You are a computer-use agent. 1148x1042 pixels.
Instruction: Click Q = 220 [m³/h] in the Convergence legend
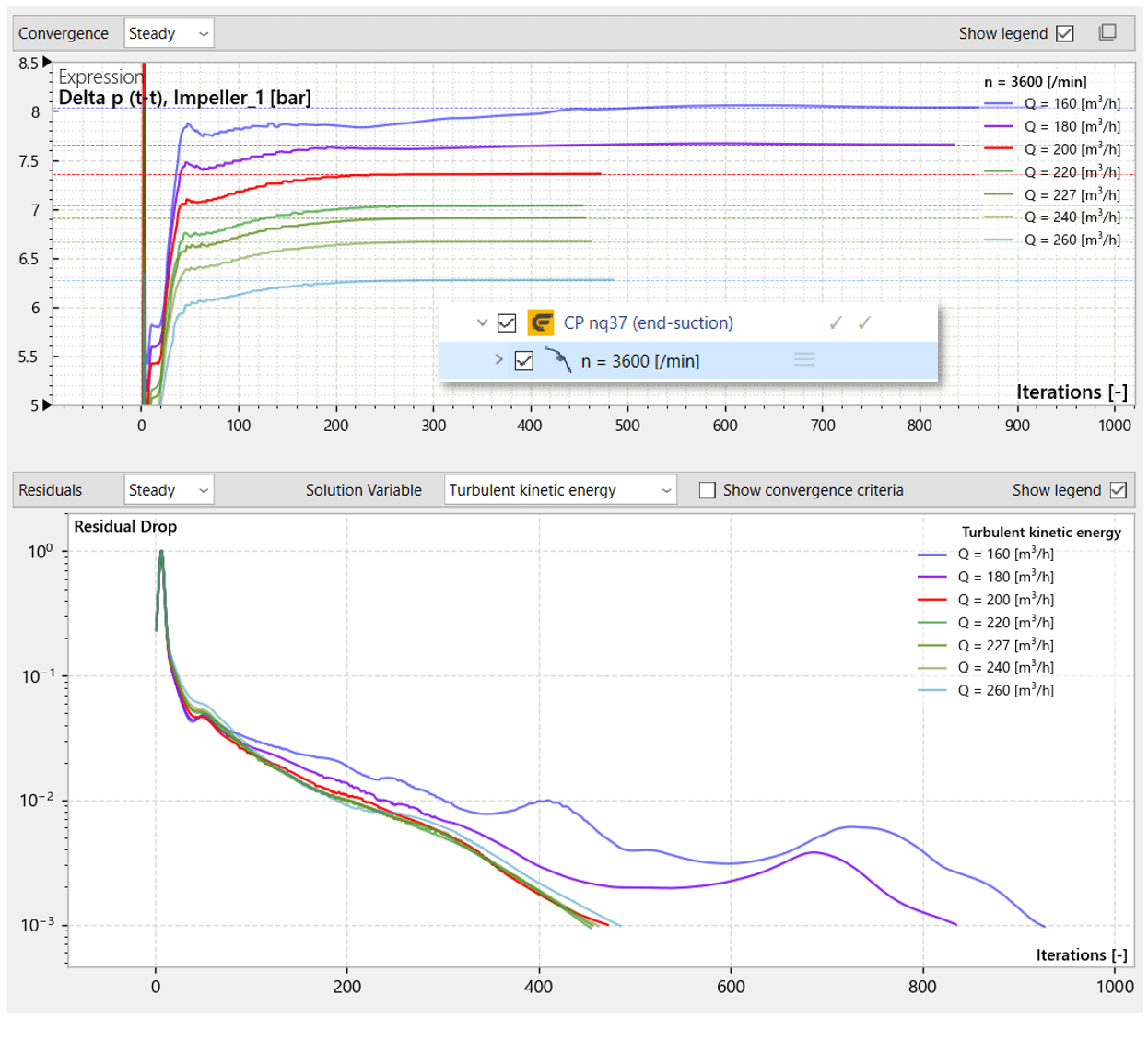[1072, 171]
